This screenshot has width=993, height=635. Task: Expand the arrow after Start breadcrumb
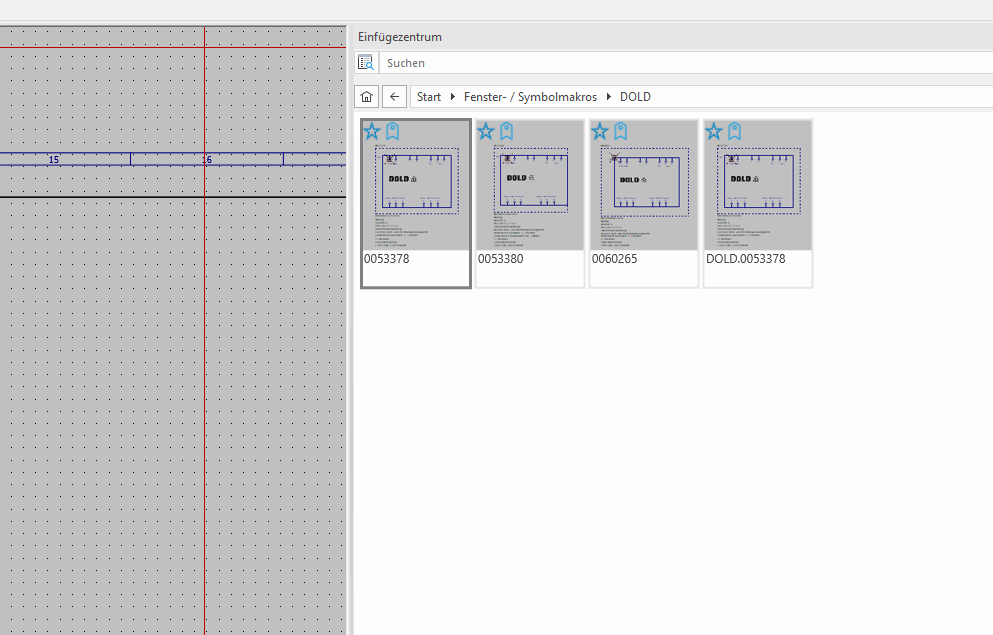(453, 97)
